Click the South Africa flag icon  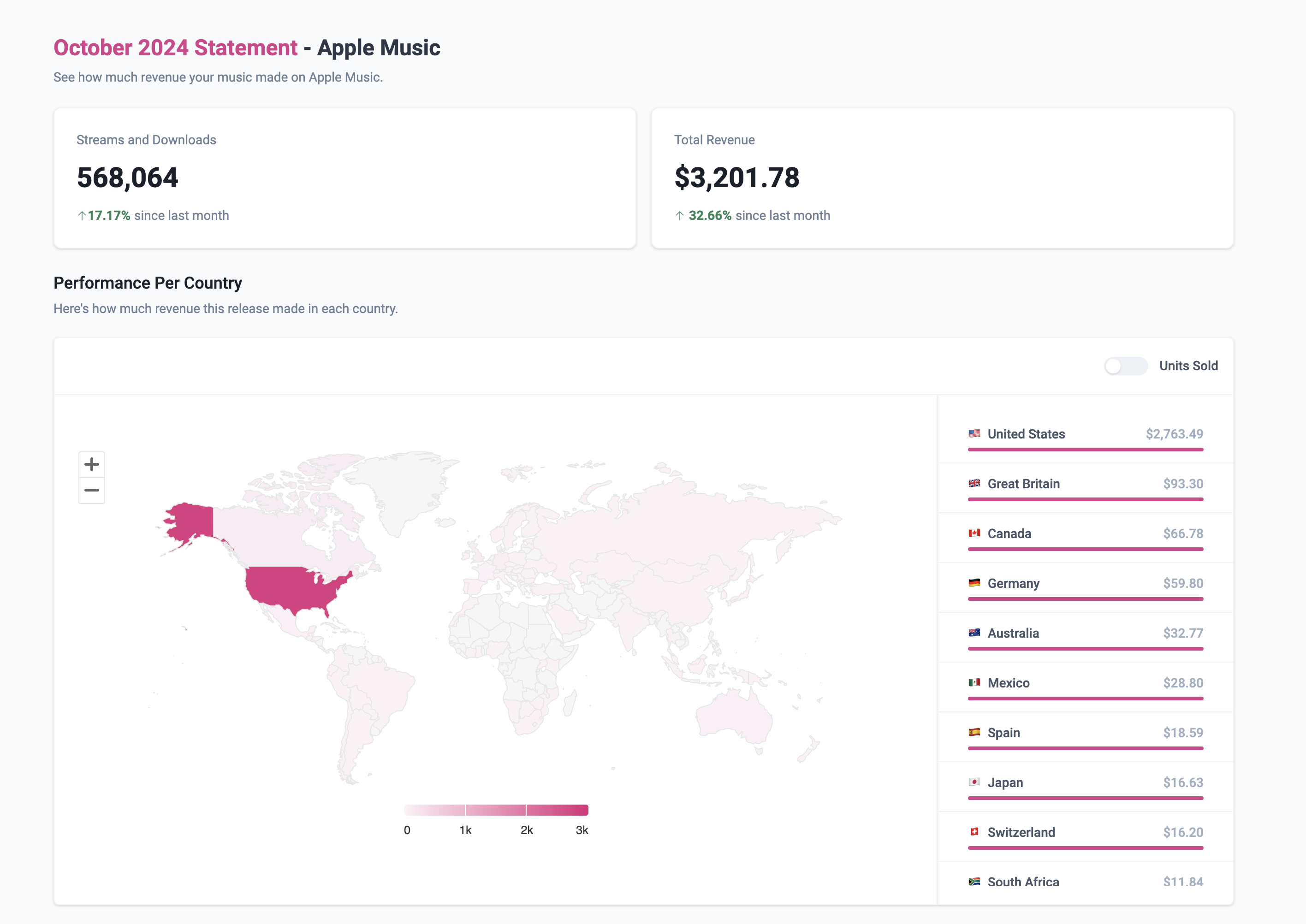tap(974, 881)
